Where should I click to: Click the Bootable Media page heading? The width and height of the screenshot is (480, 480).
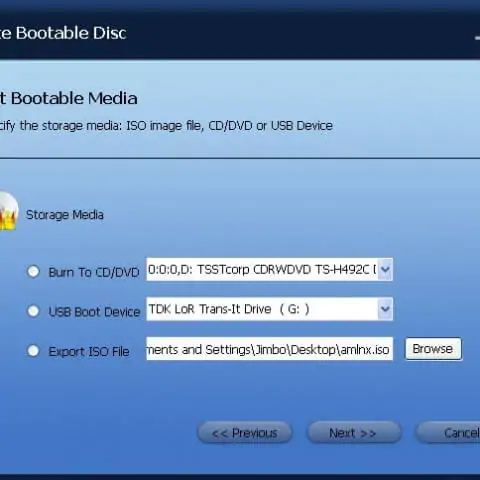(x=69, y=98)
